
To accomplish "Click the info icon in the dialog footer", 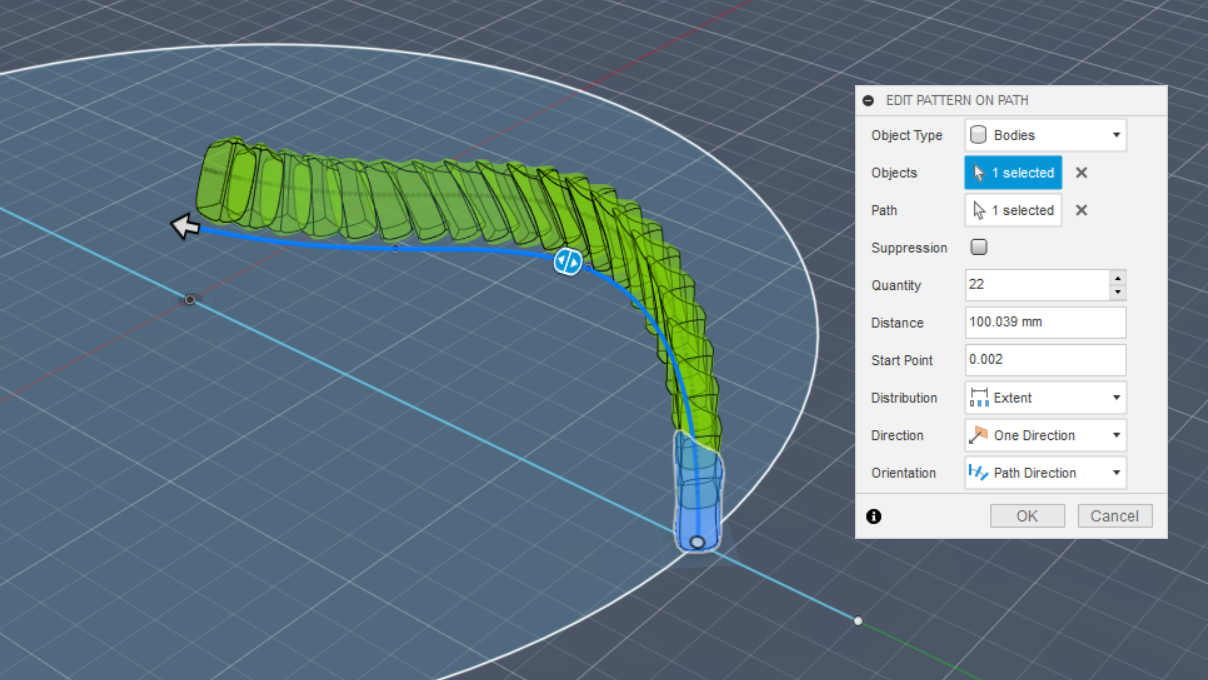I will (x=874, y=516).
